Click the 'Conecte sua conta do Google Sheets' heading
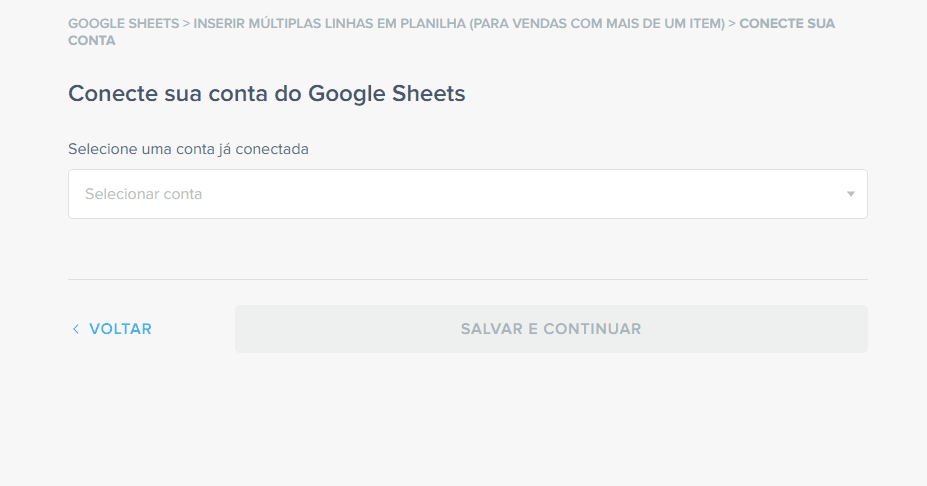The image size is (927, 486). point(267,94)
